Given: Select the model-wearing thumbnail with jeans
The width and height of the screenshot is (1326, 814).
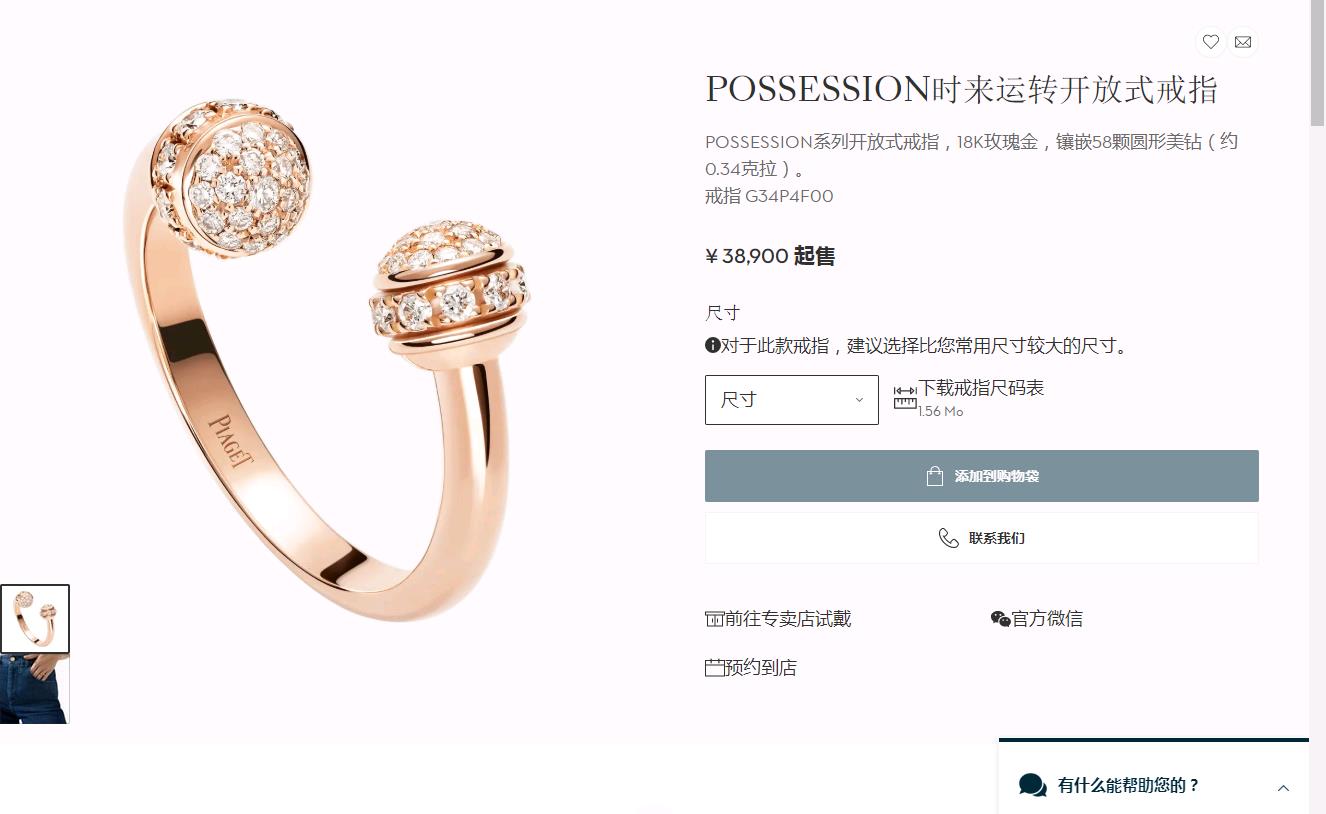Looking at the screenshot, I should (x=35, y=689).
